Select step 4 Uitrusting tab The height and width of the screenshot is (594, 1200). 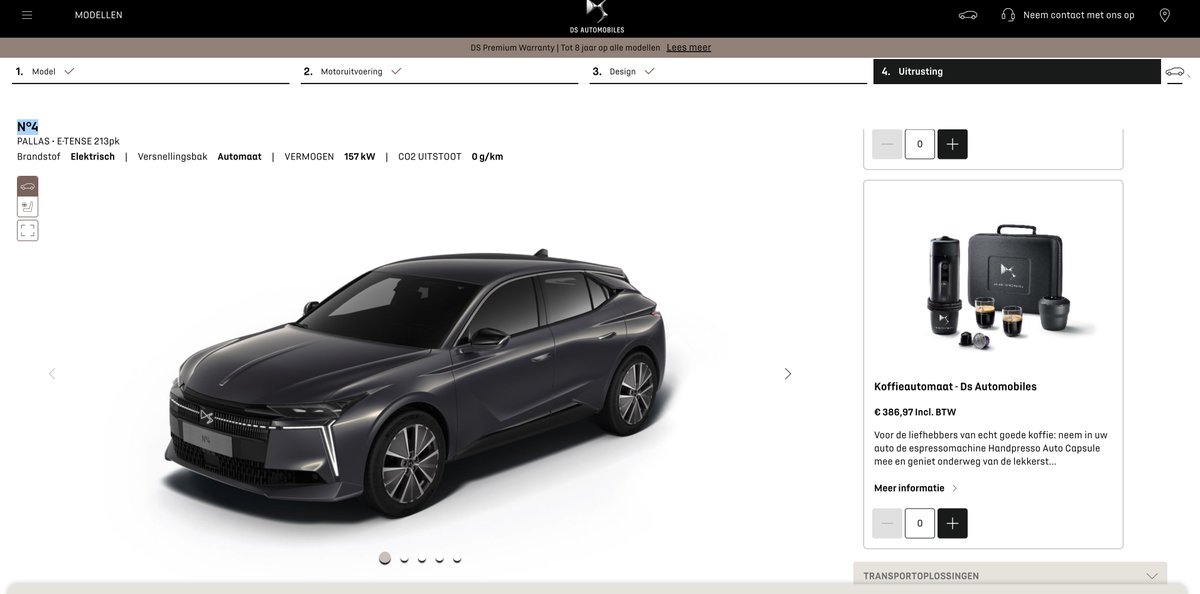point(1017,71)
